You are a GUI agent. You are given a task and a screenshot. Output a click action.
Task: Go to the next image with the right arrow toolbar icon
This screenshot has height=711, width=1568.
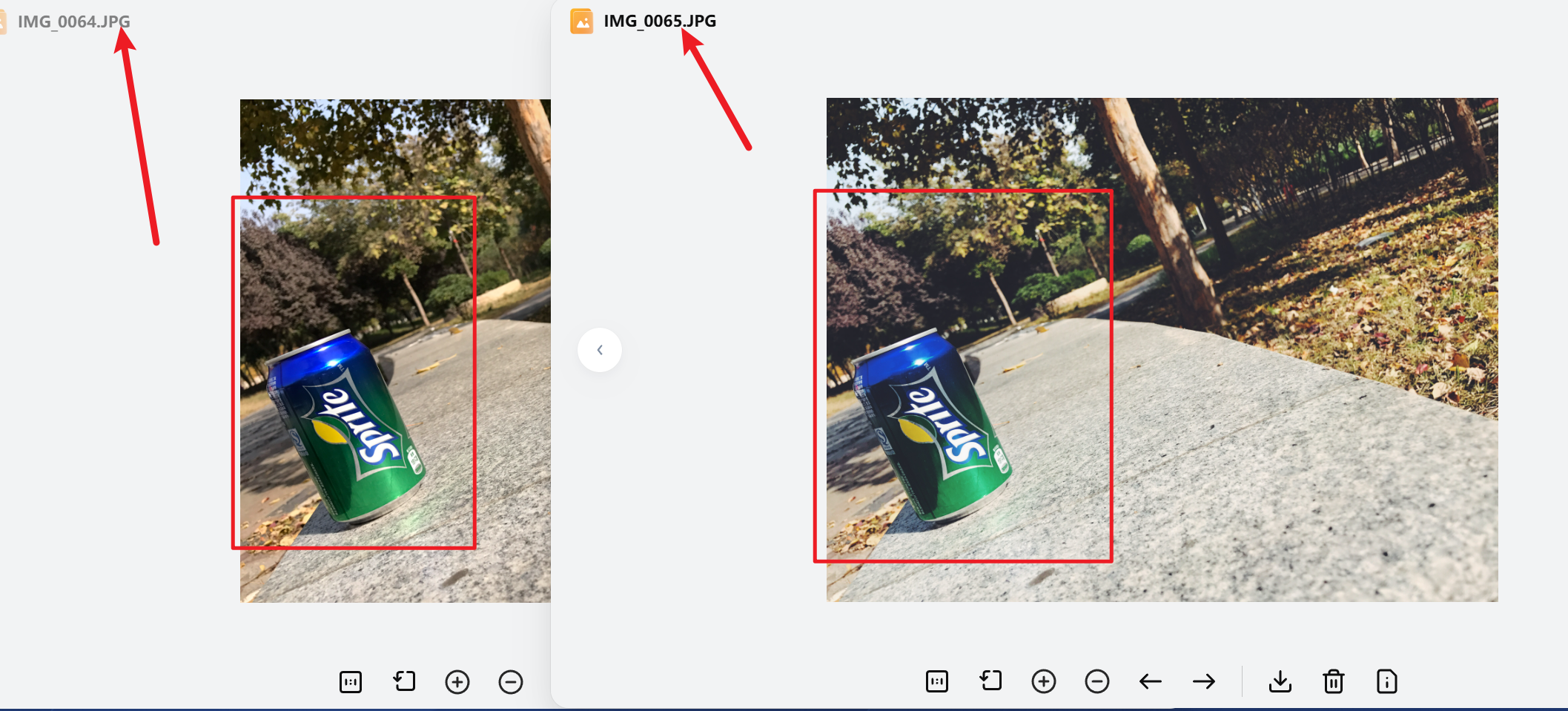[x=1204, y=681]
